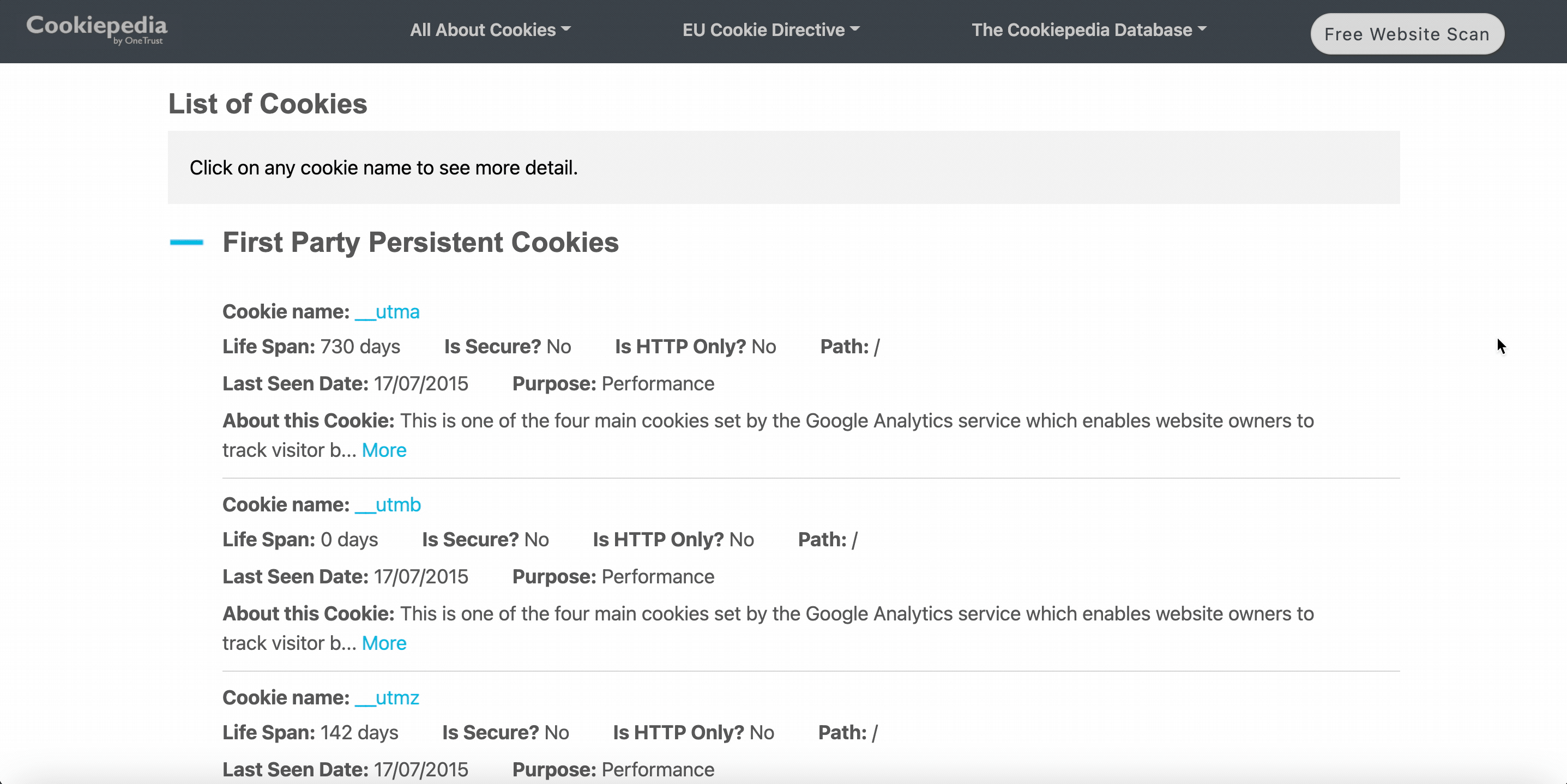Click the Cookiepedia by OneTrust logo

point(96,29)
